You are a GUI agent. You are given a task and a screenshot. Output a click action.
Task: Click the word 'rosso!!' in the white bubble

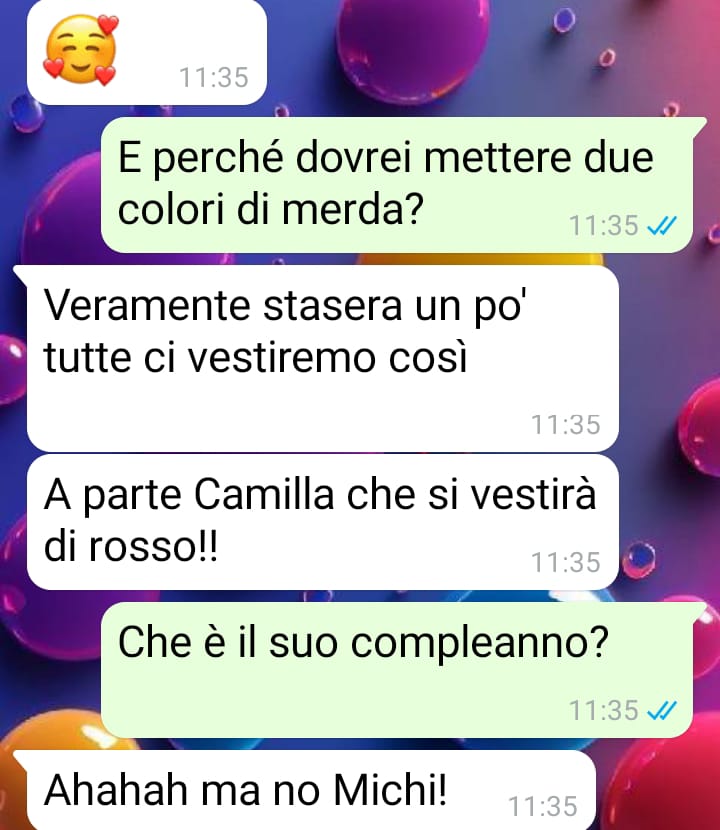[x=153, y=546]
